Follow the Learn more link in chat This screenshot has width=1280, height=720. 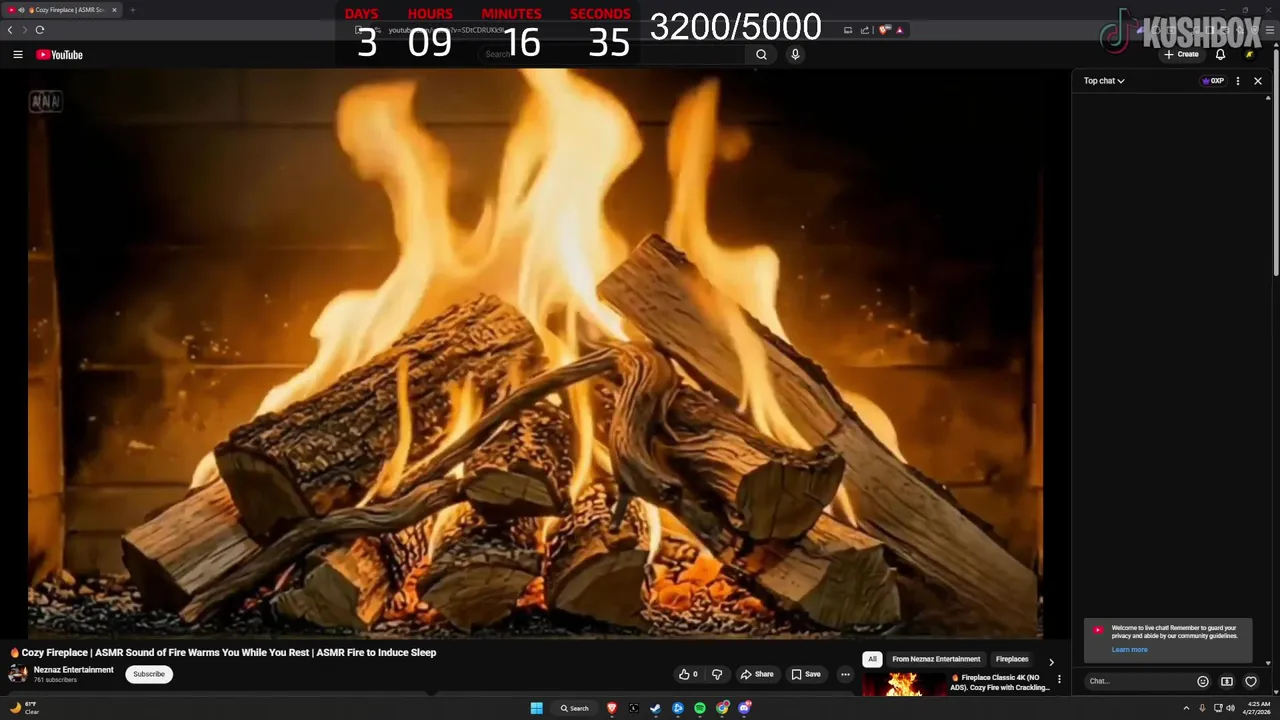pyautogui.click(x=1129, y=650)
